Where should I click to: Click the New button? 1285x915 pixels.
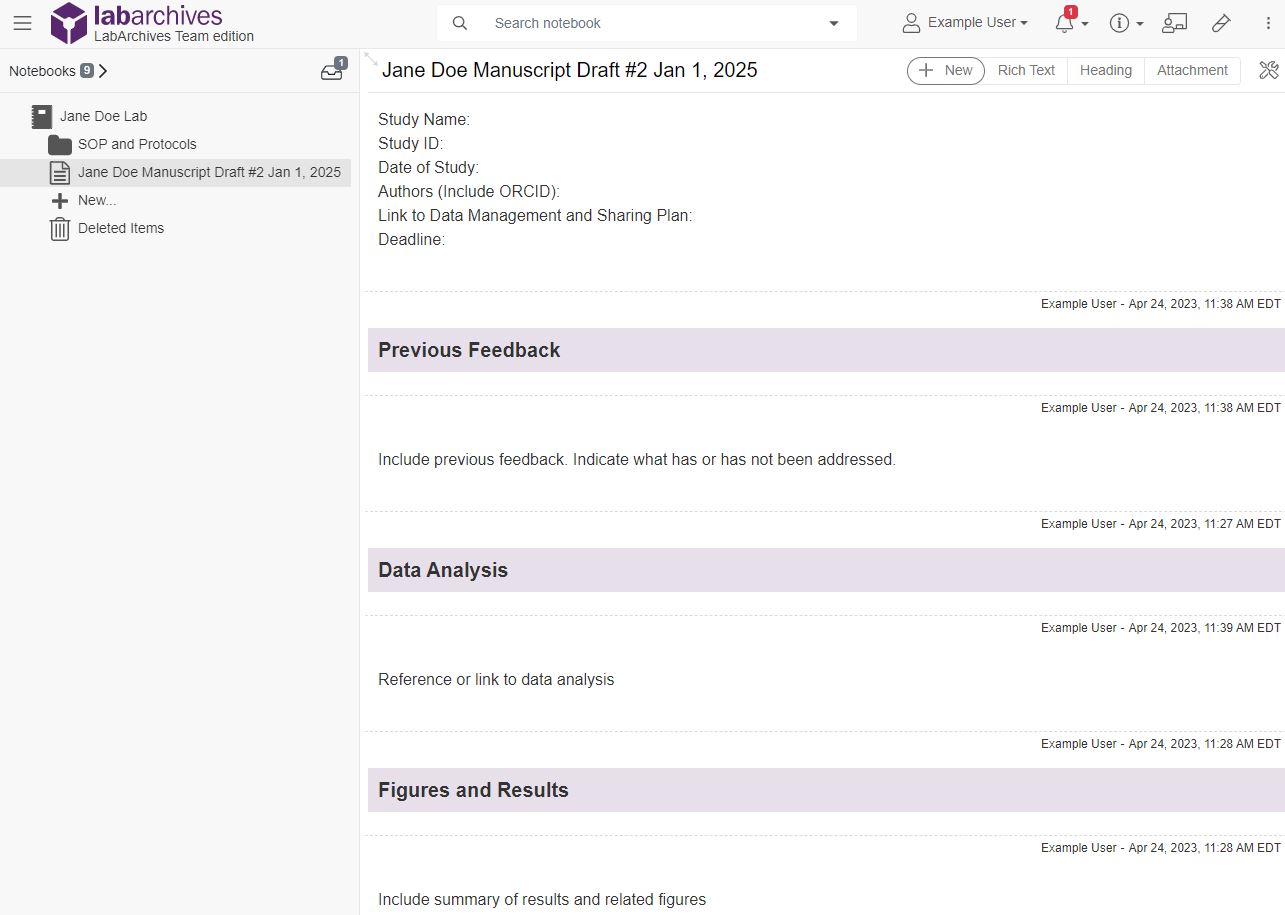click(945, 70)
